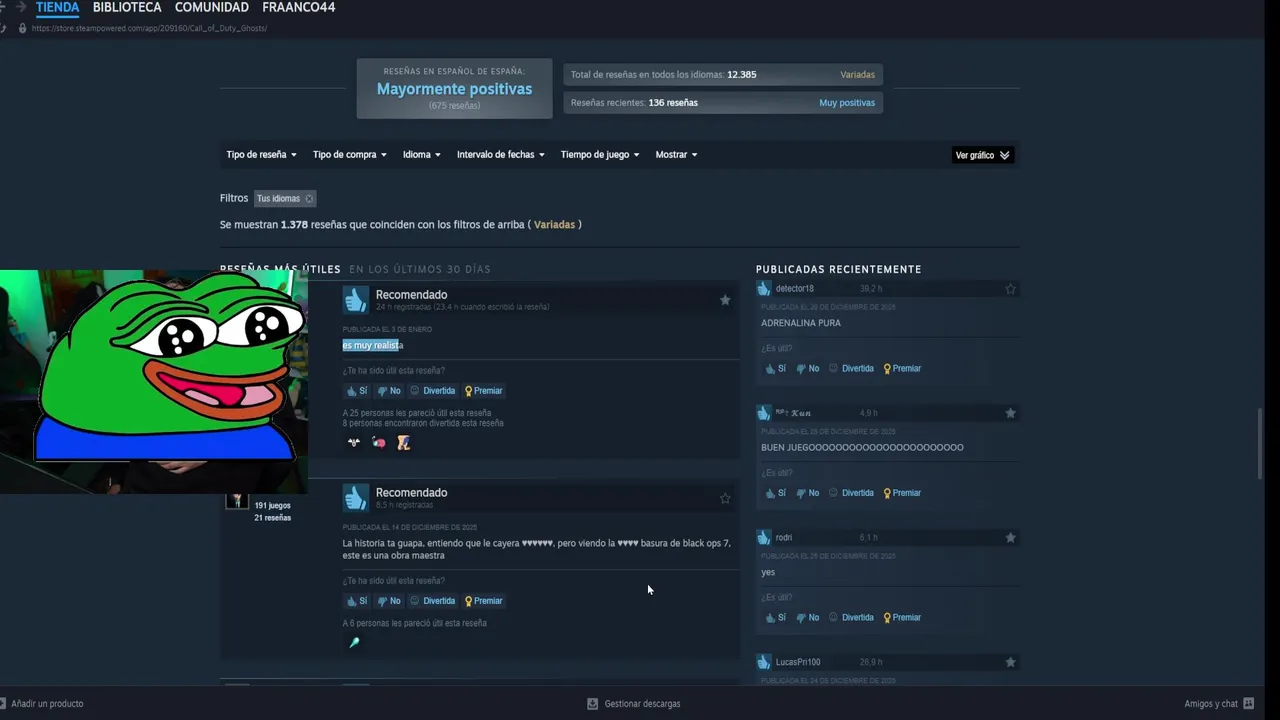Premiar rodri's yes review
The image size is (1280, 720).
click(902, 618)
